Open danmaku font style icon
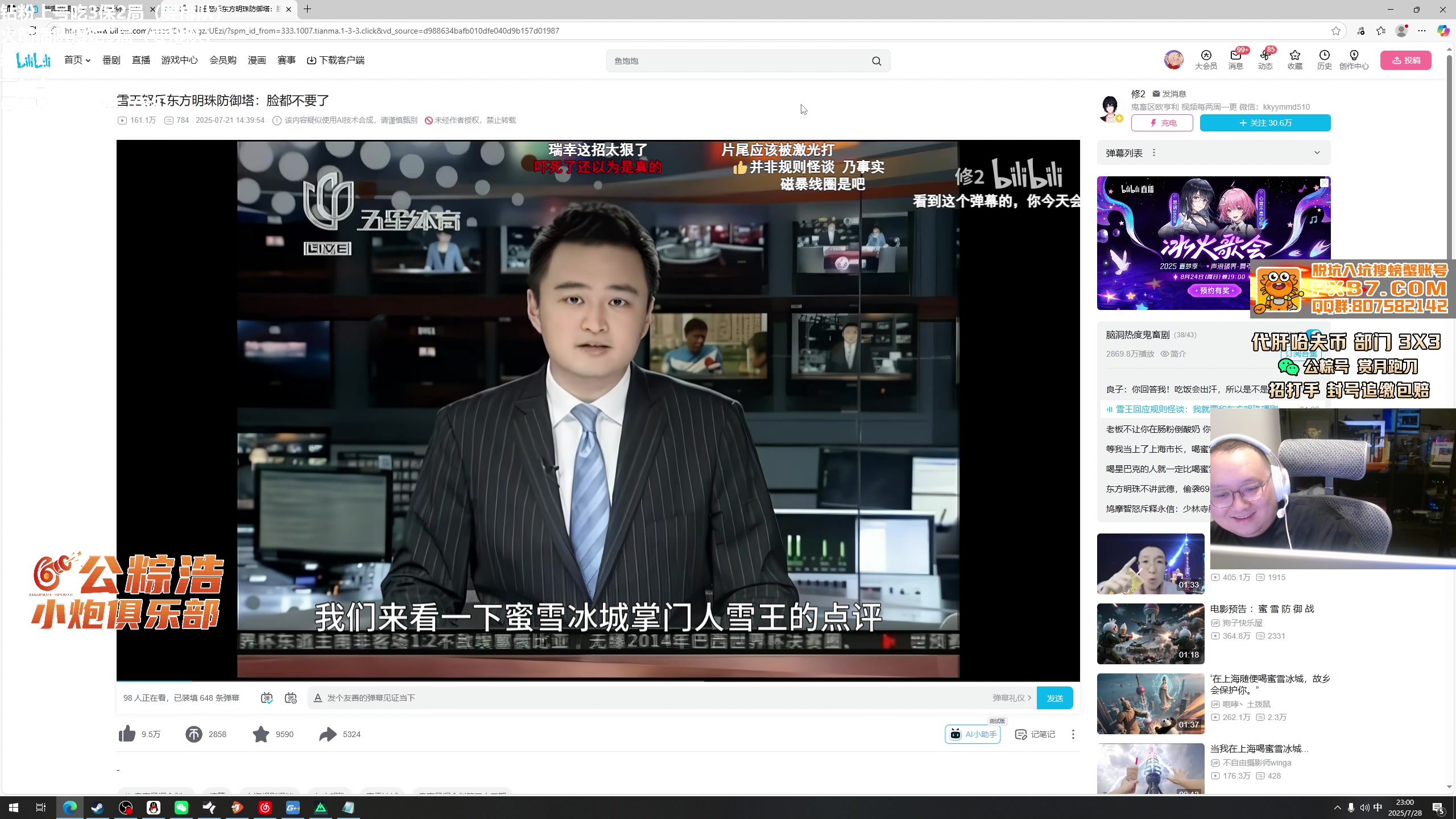 (318, 698)
